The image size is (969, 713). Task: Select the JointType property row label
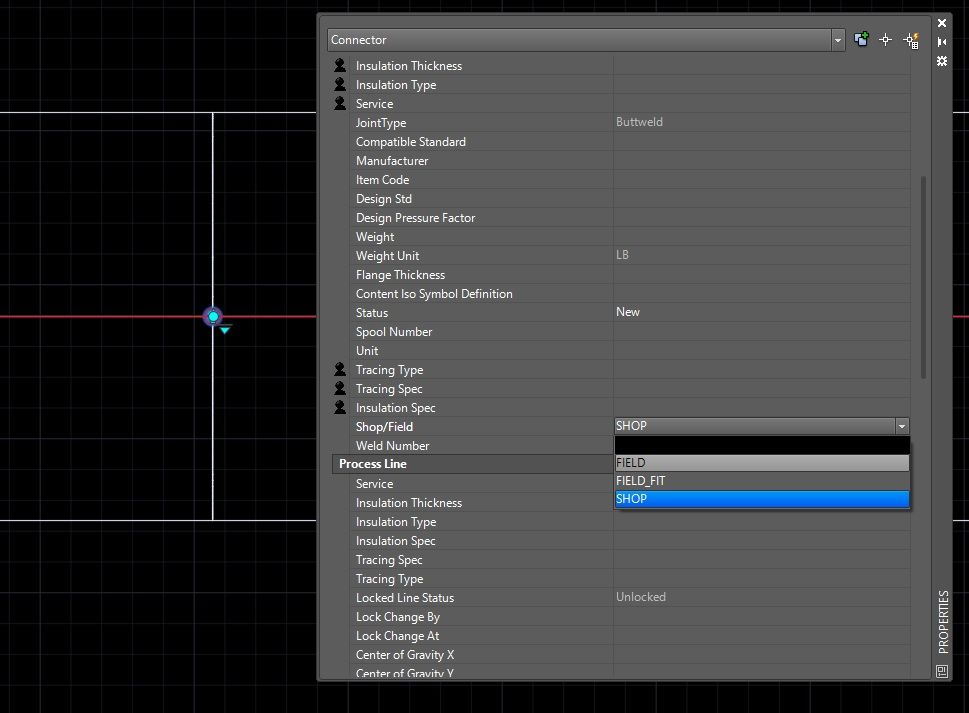click(x=381, y=123)
